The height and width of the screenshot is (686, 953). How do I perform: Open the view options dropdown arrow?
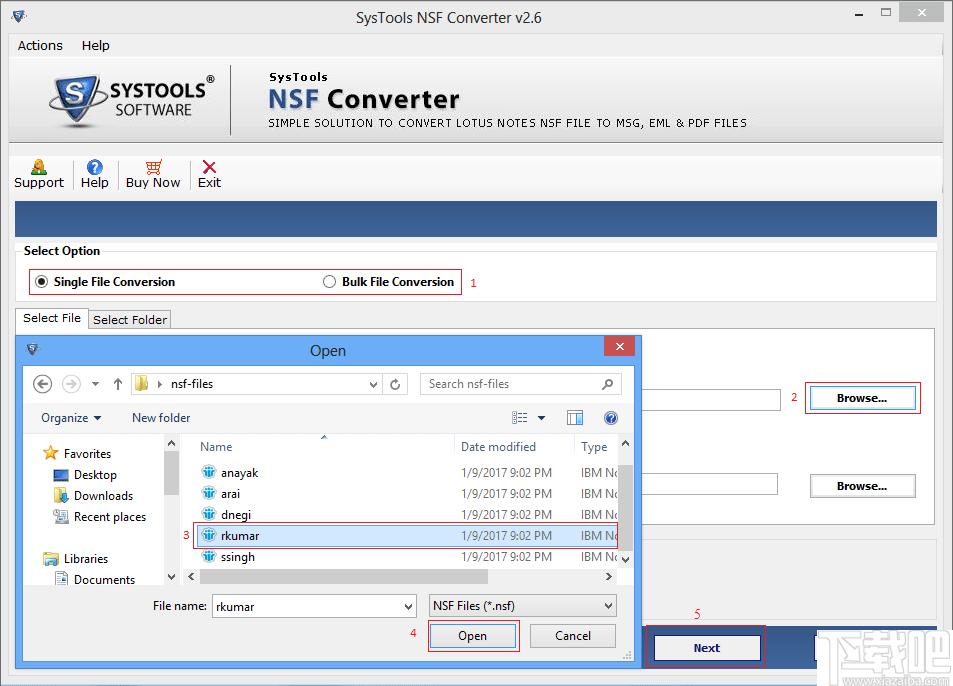tap(542, 417)
